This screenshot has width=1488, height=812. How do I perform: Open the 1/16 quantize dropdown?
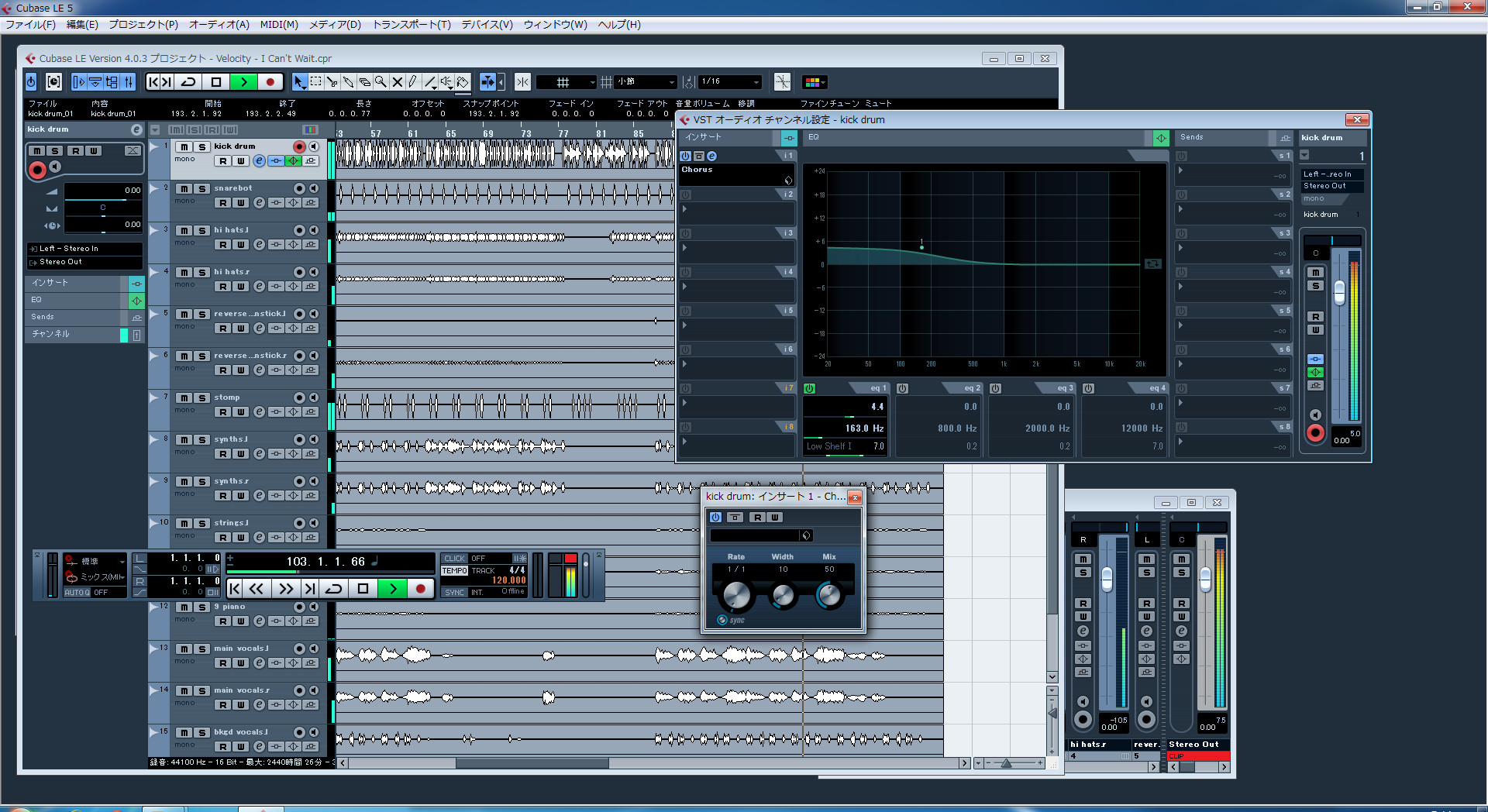click(729, 82)
